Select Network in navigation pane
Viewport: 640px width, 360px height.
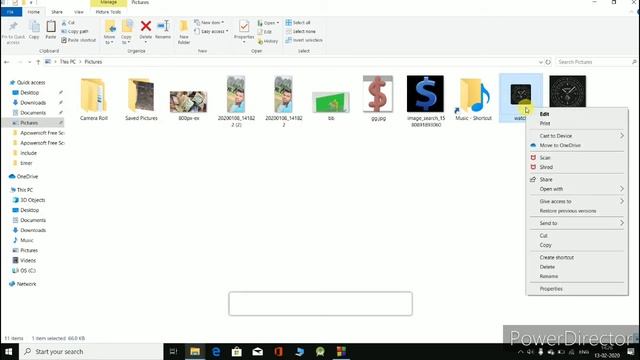pos(26,284)
